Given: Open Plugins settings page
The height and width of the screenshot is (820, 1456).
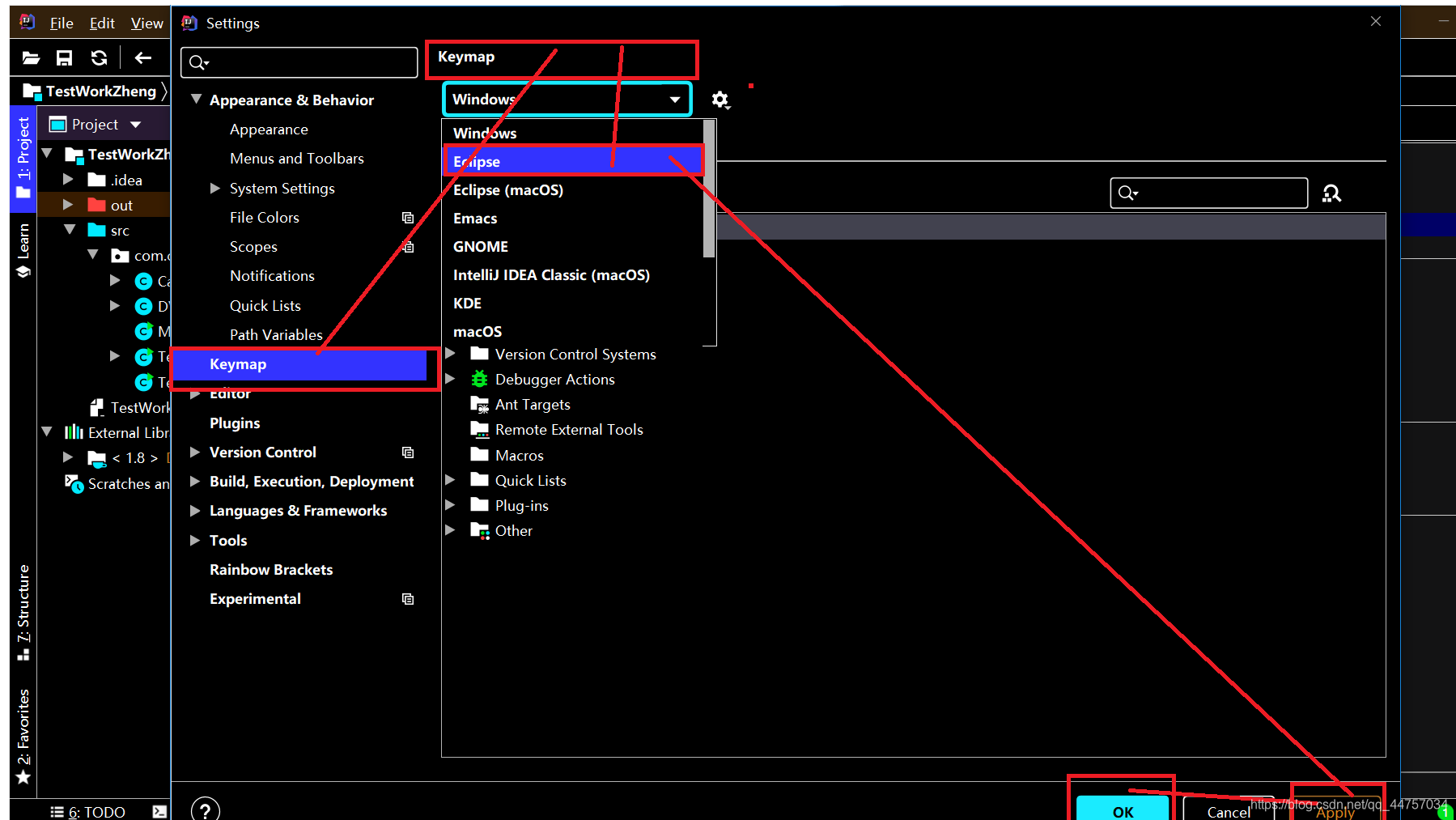Looking at the screenshot, I should (235, 423).
